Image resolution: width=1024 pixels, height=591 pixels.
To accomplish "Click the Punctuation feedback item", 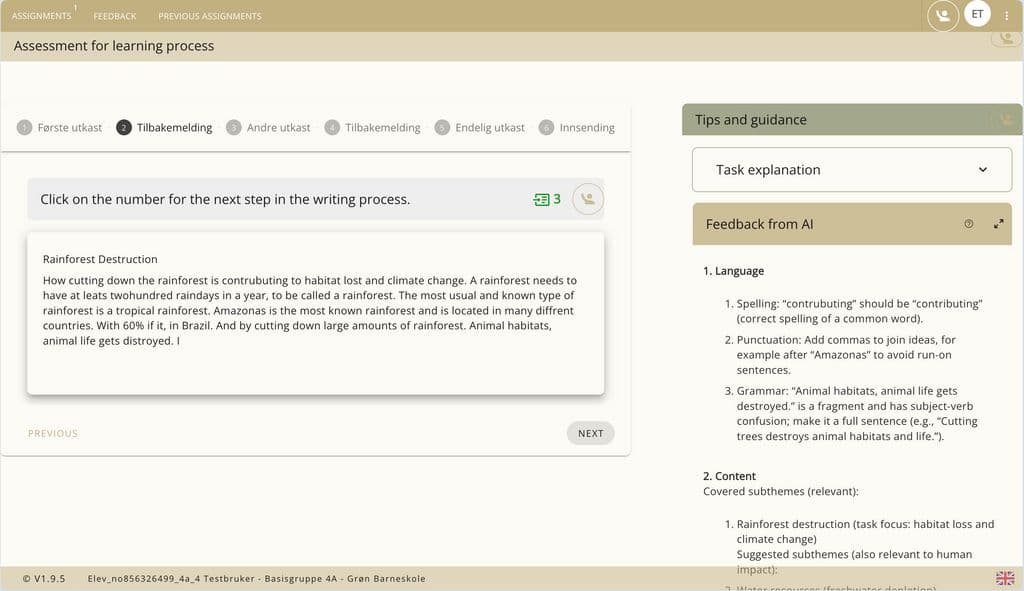I will coord(844,355).
